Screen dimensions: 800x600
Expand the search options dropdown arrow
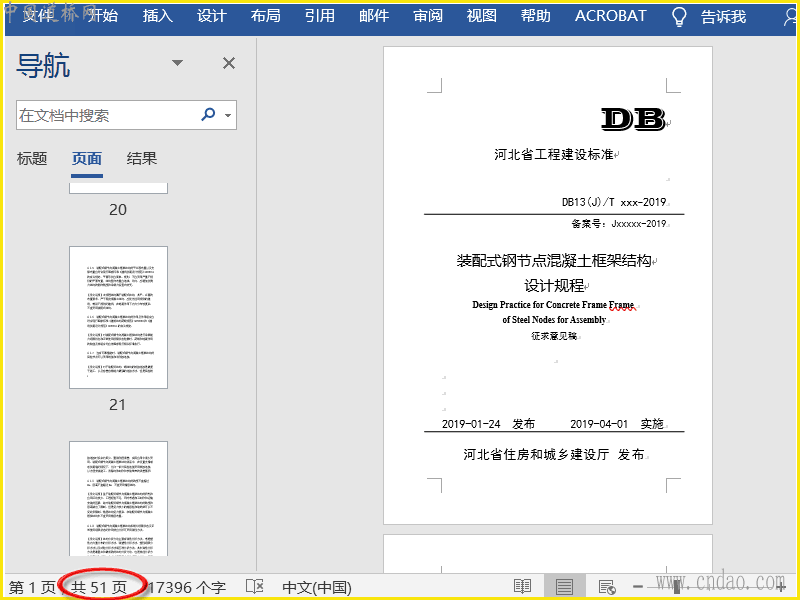point(228,115)
